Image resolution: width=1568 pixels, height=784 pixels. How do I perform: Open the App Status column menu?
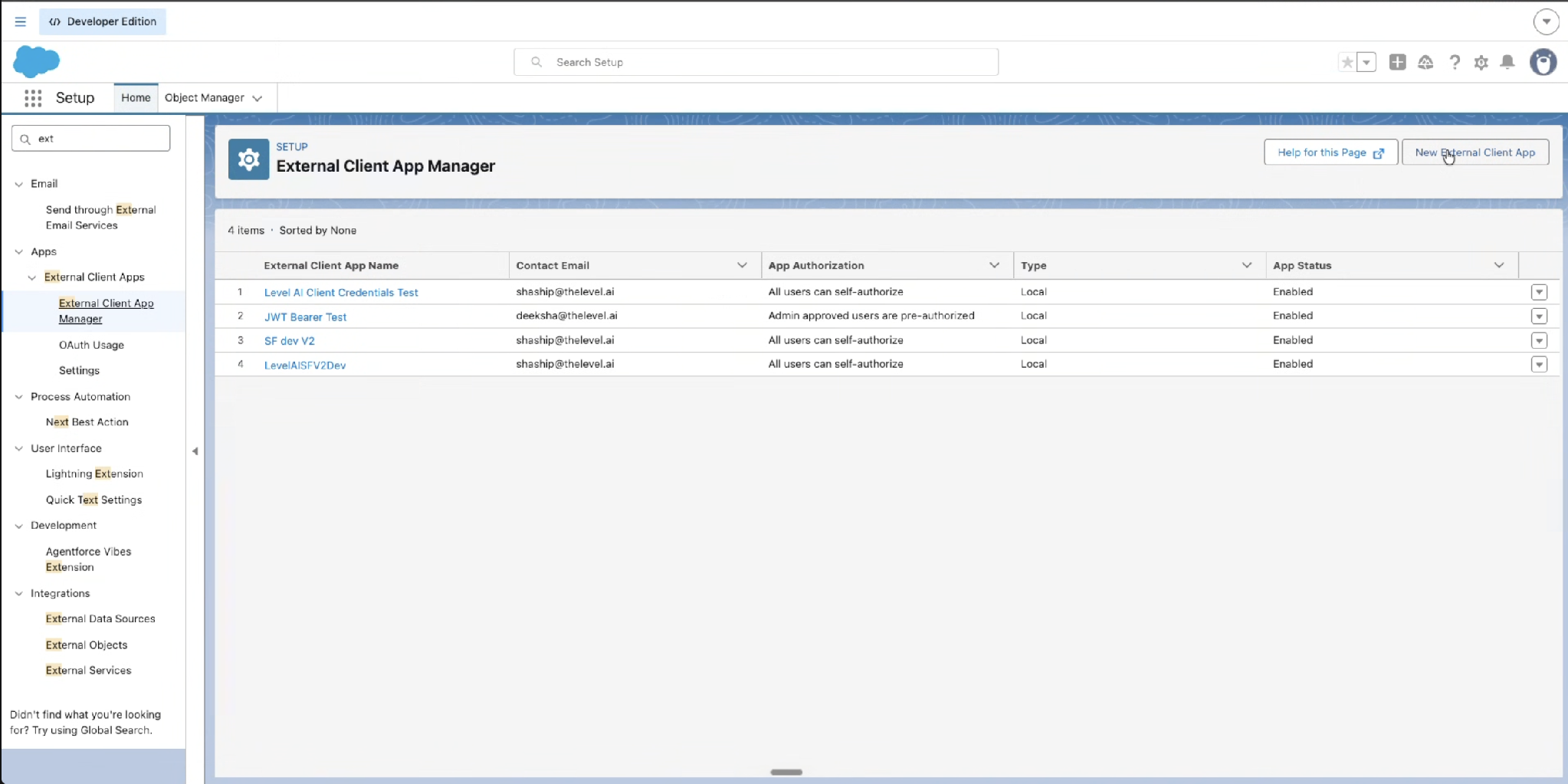[1498, 265]
